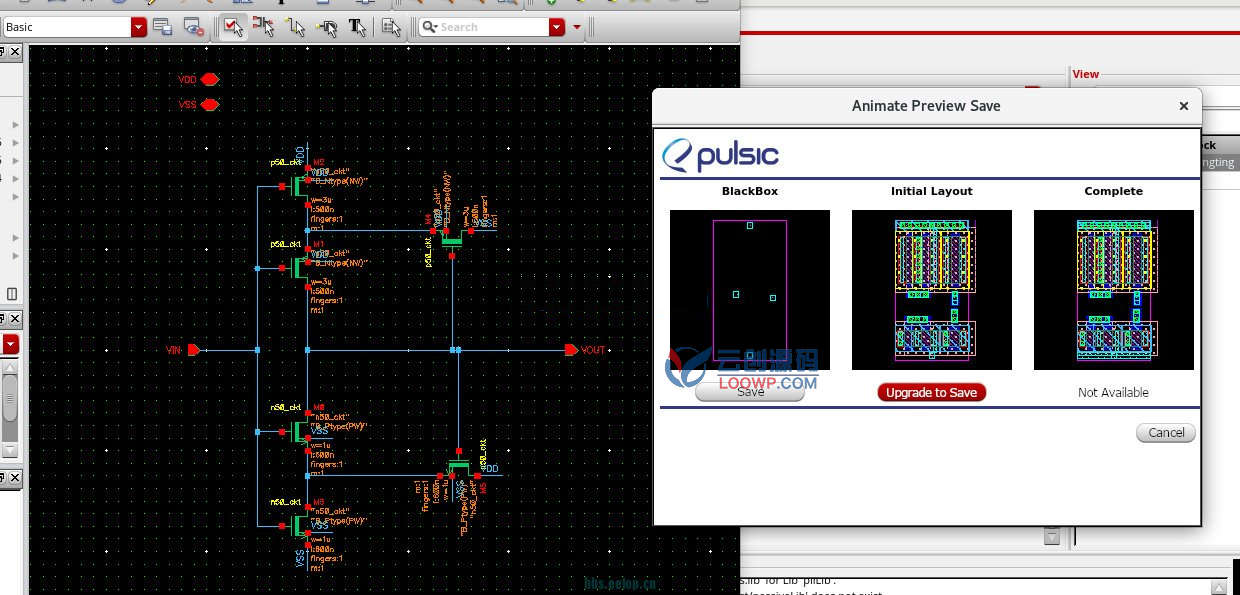The width and height of the screenshot is (1240, 595).
Task: Toggle the checkmark selection-filter tool
Action: tap(233, 27)
